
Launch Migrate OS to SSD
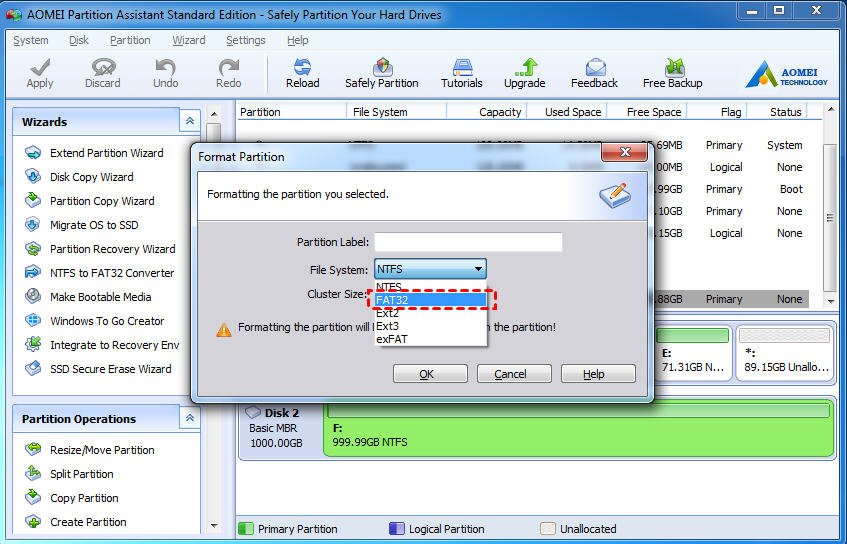[82, 225]
